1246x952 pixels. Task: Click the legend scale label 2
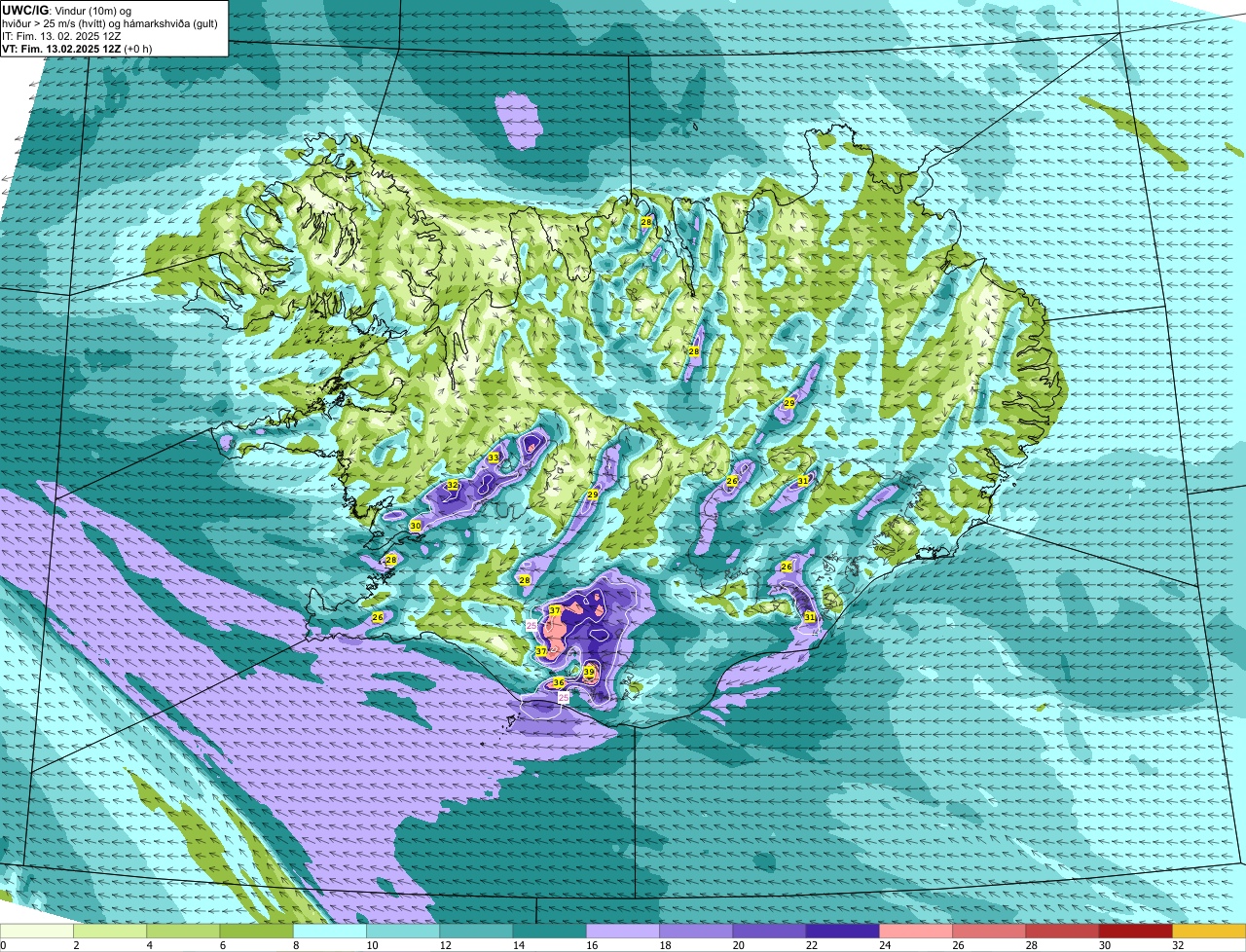(x=75, y=945)
